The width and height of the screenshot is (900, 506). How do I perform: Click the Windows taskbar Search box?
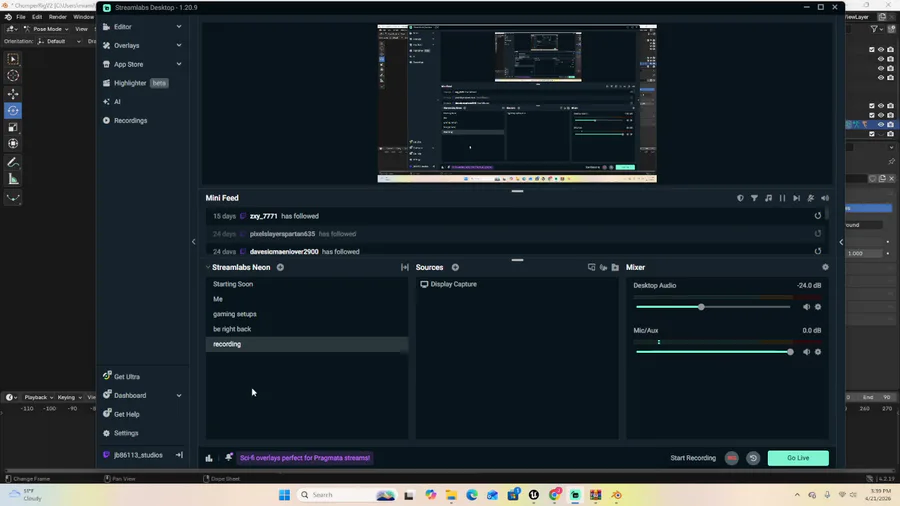tap(347, 495)
